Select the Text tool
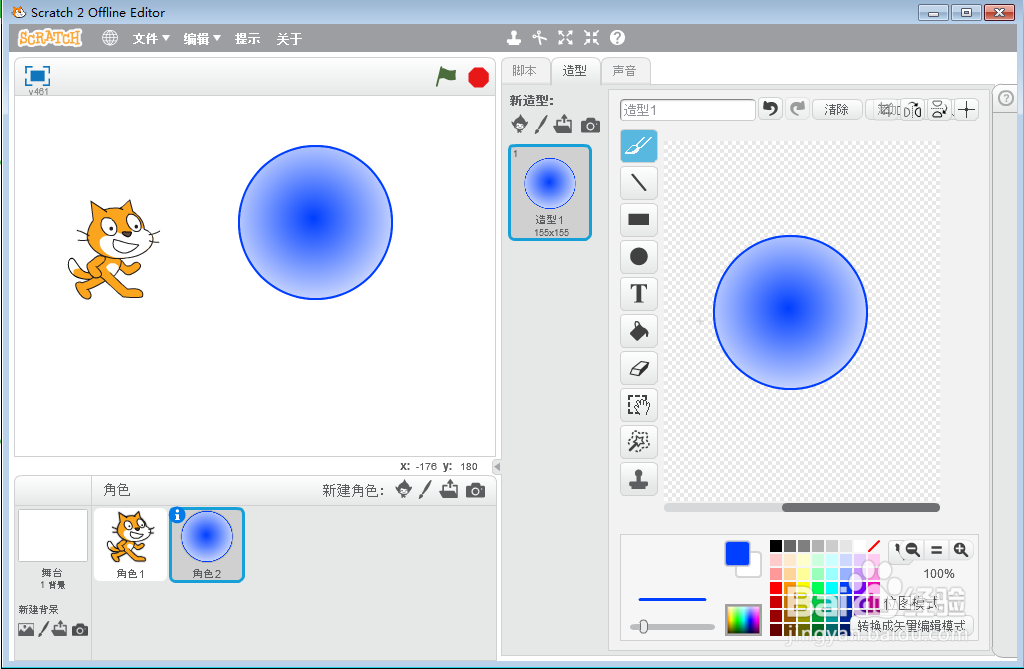 tap(638, 294)
